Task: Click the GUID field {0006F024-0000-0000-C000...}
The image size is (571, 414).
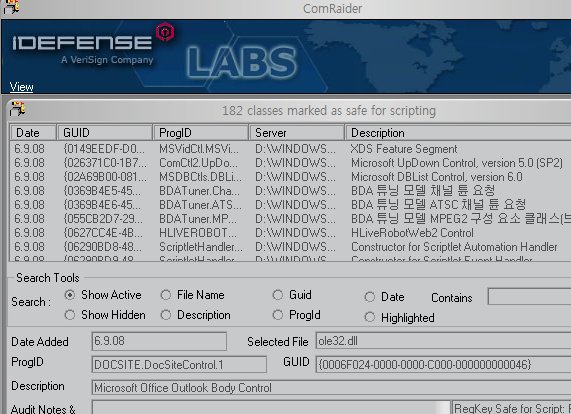Action: coord(443,364)
